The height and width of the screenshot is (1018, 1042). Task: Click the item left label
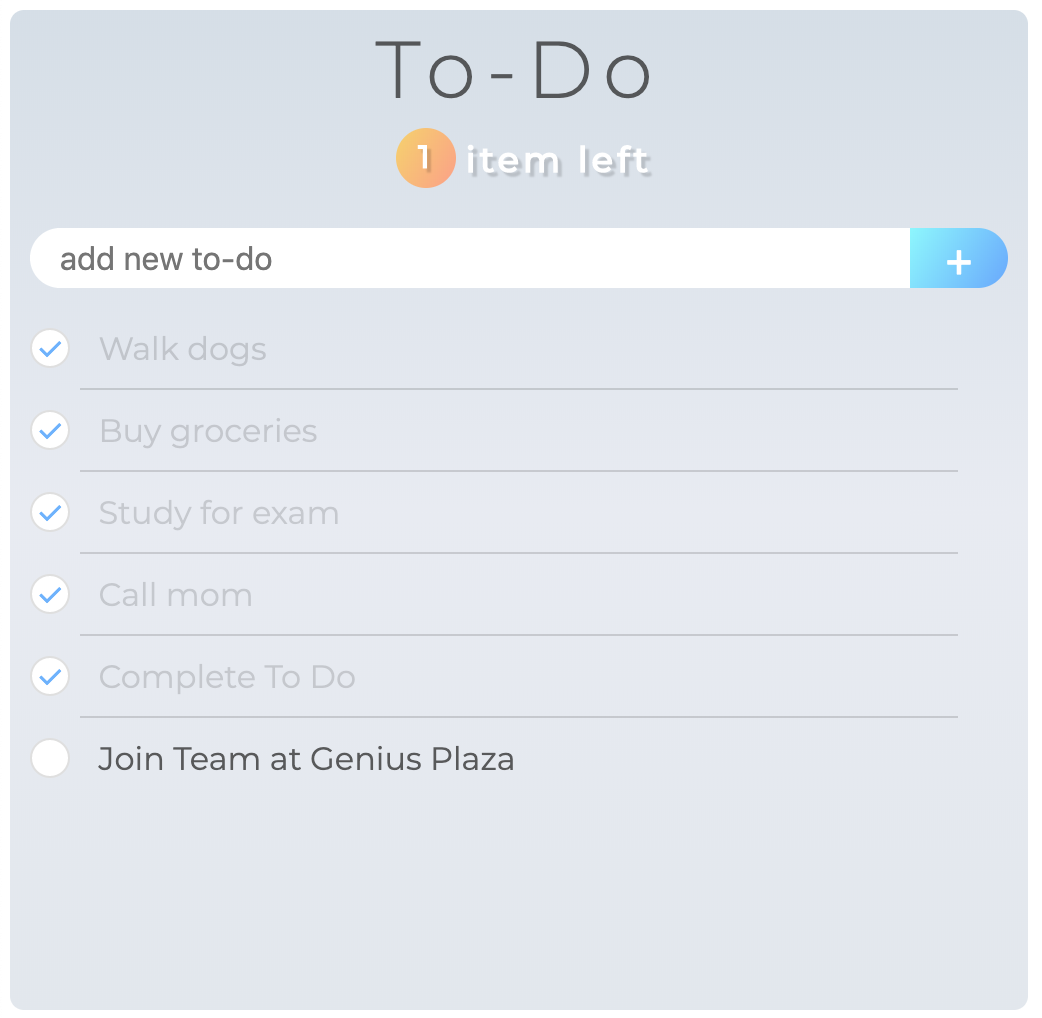(556, 160)
